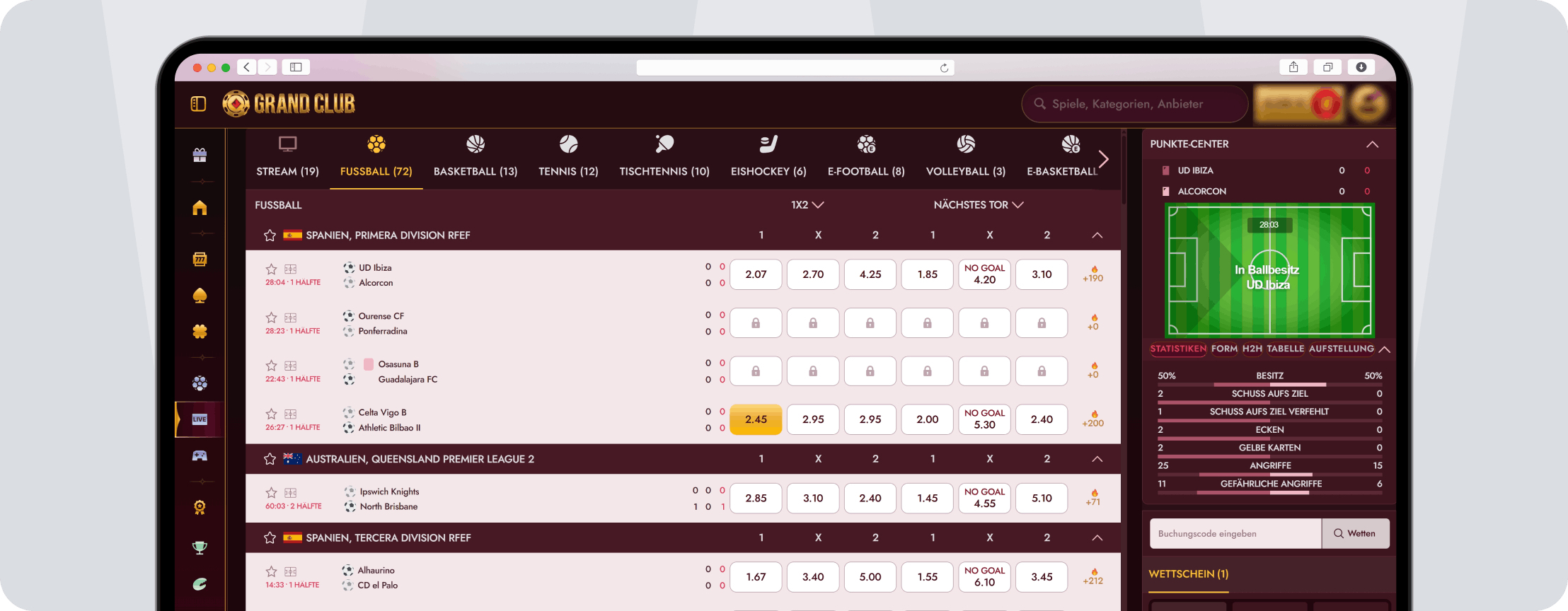Switch to the Stream (19) tab
Screen dimensions: 1568x611
coord(287,158)
